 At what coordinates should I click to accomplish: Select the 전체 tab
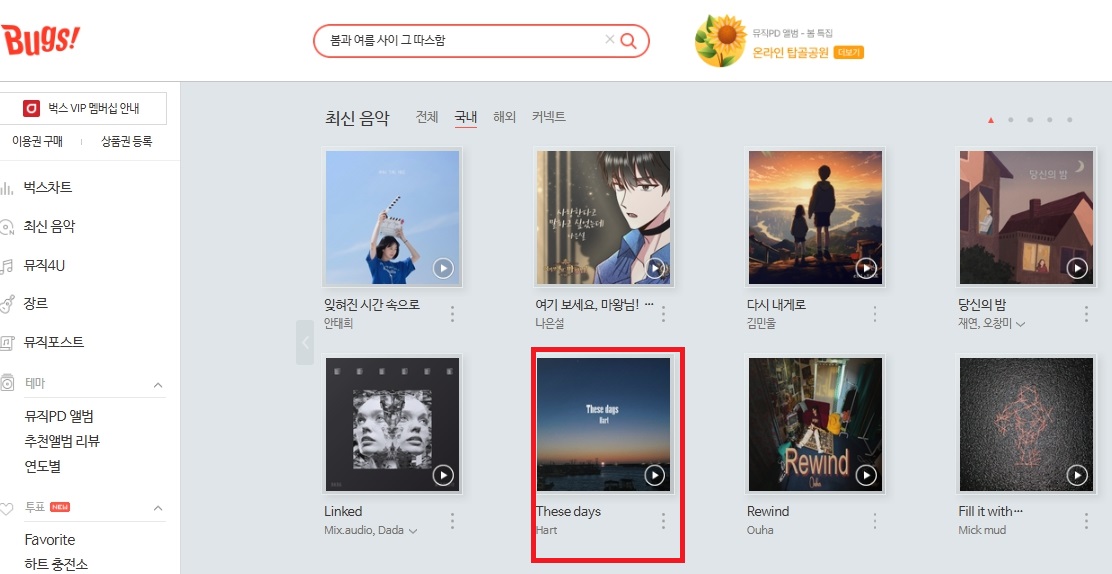pyautogui.click(x=427, y=117)
